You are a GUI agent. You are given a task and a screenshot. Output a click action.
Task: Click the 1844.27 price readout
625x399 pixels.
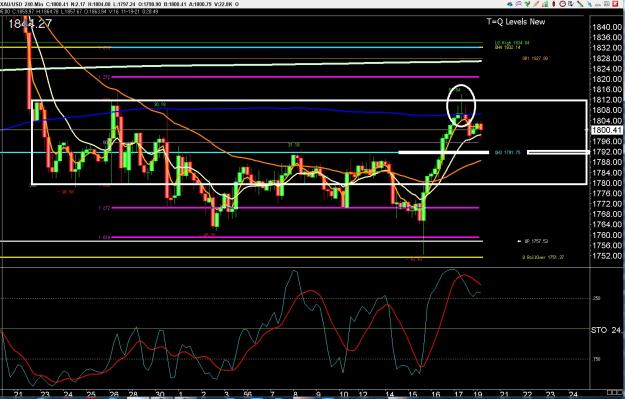pyautogui.click(x=30, y=24)
